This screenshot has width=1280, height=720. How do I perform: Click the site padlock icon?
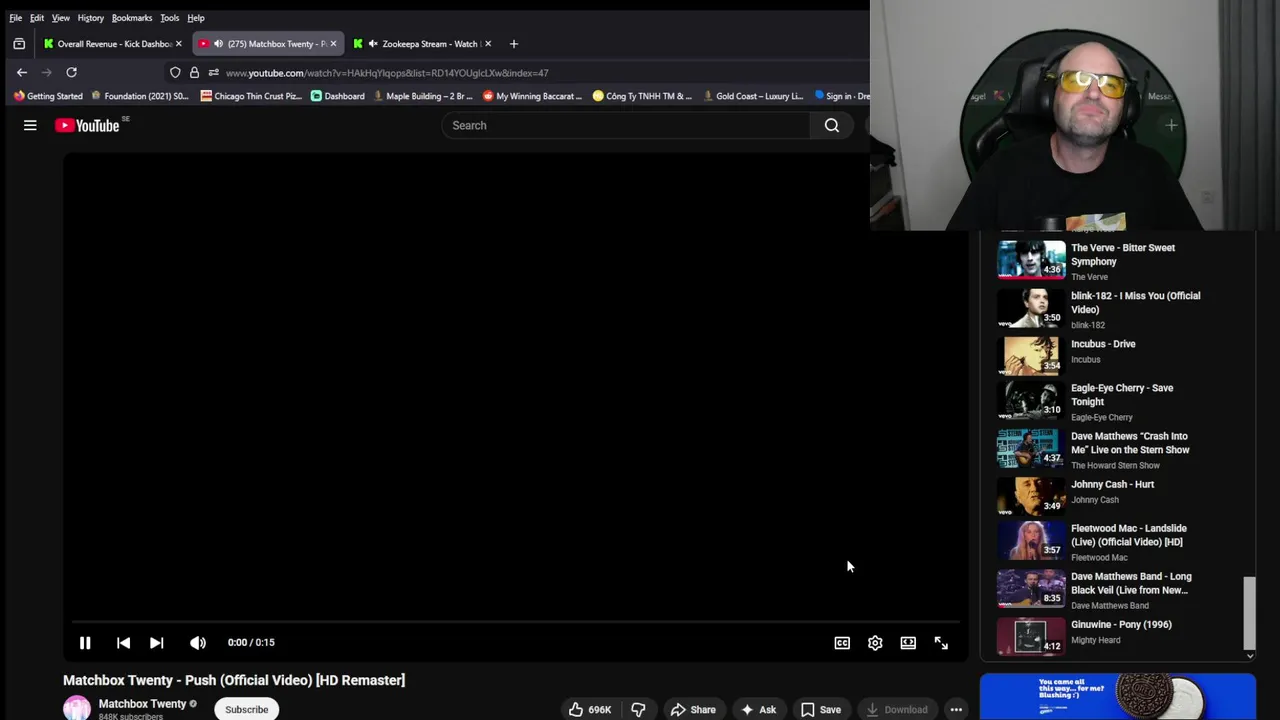(x=194, y=73)
